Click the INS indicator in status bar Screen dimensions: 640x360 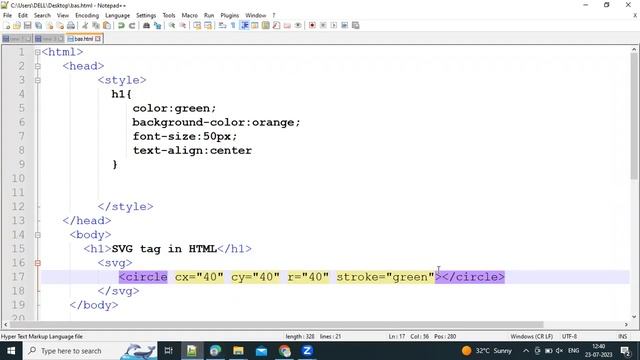[x=622, y=337]
